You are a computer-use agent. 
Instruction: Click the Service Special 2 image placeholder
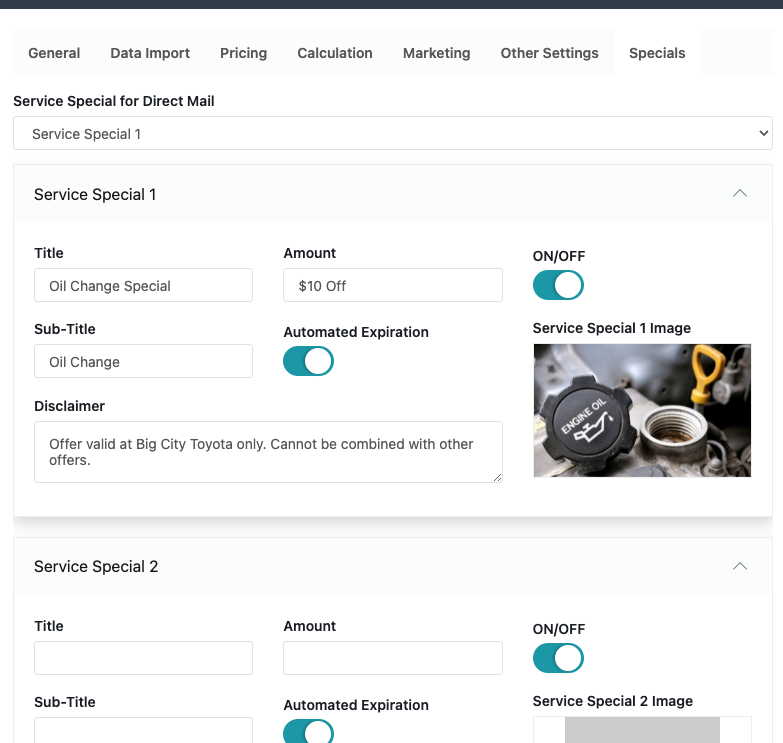642,730
